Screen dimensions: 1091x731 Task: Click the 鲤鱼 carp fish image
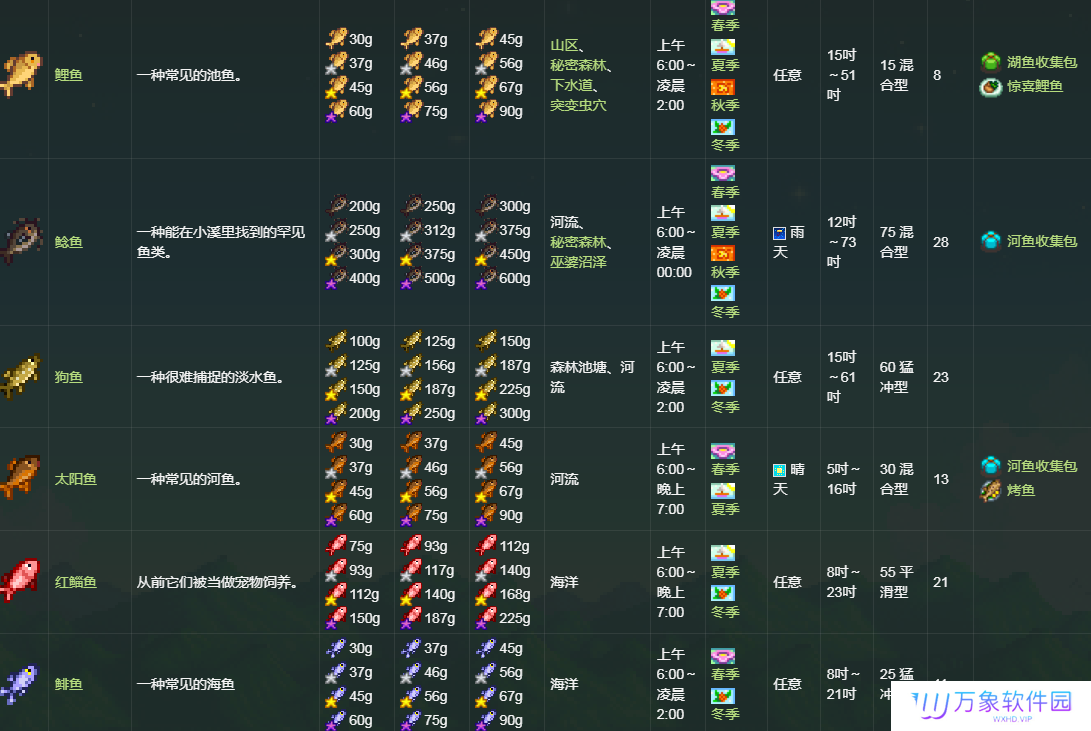coord(22,74)
